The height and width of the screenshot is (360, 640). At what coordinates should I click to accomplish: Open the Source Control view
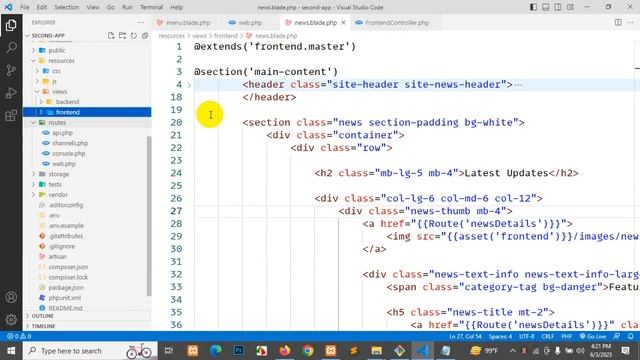[11, 70]
